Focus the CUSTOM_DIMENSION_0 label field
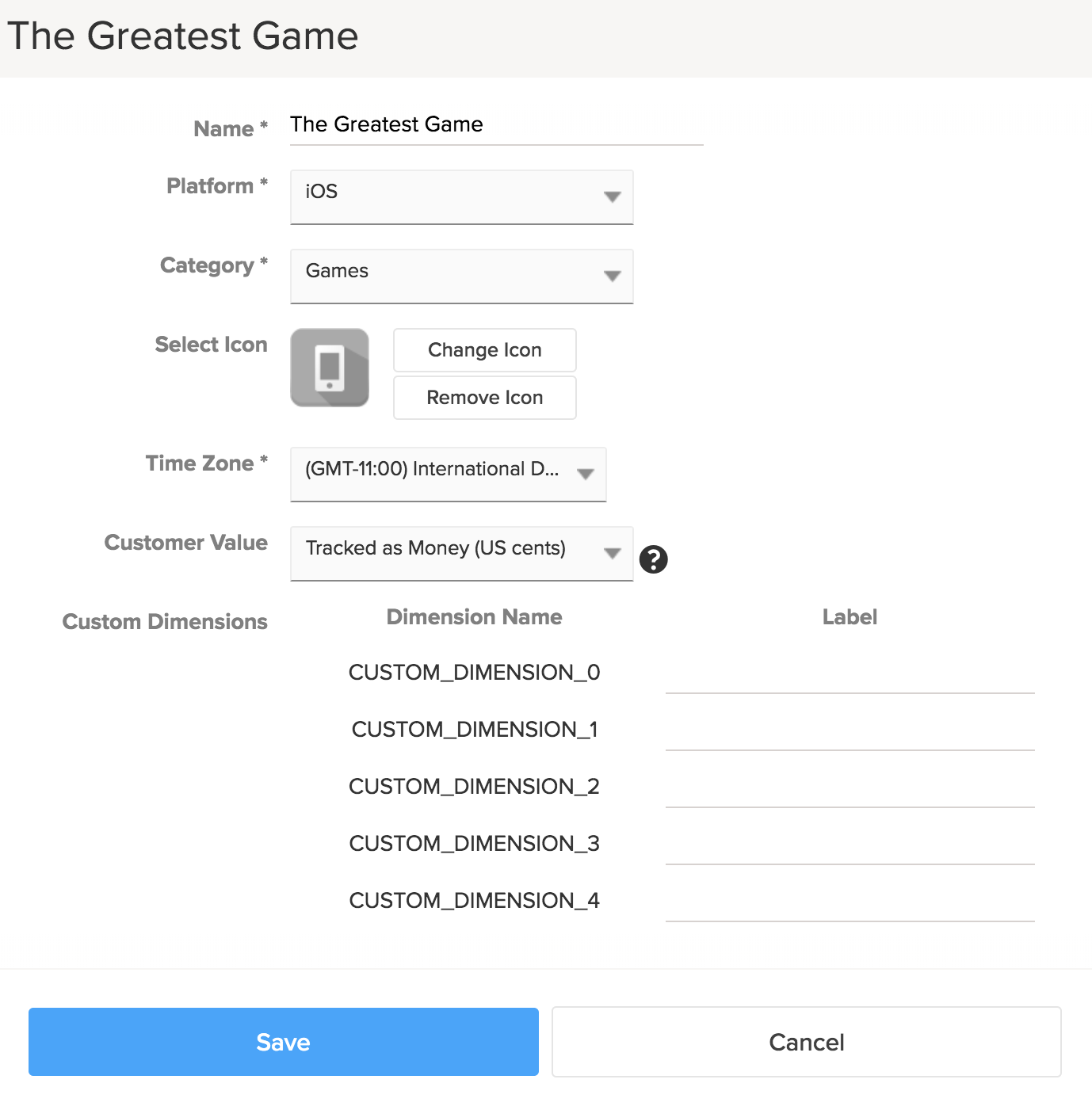 pos(850,675)
